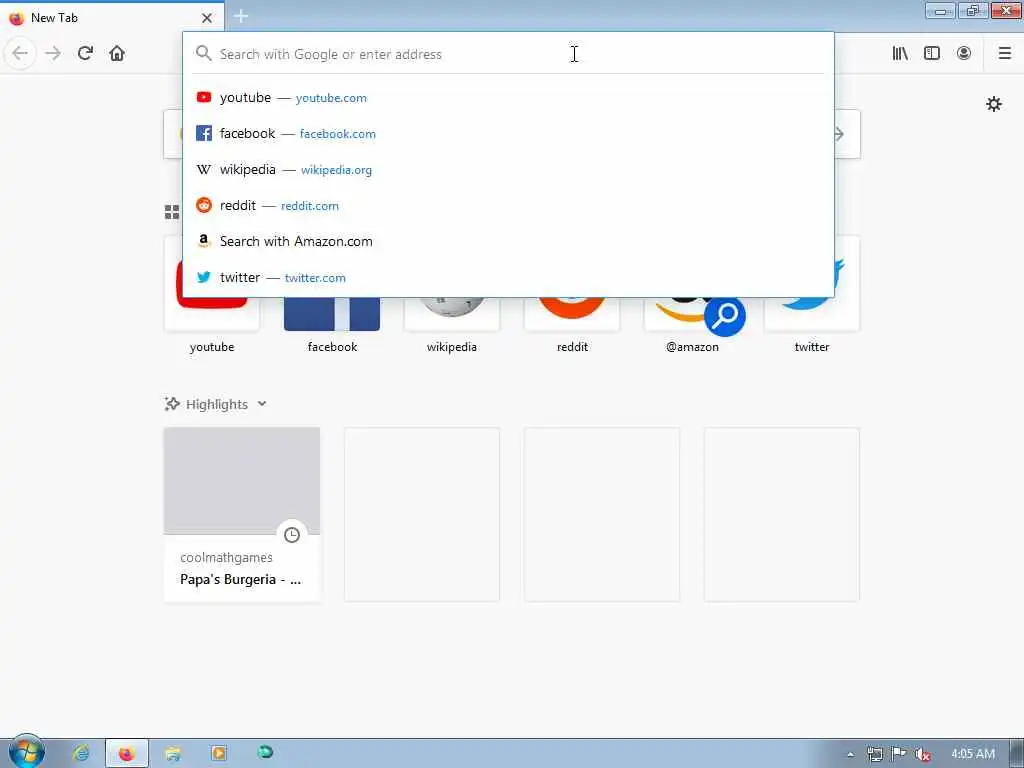
Task: Choose the wikipedia suggestion in dropdown
Action: pos(509,169)
